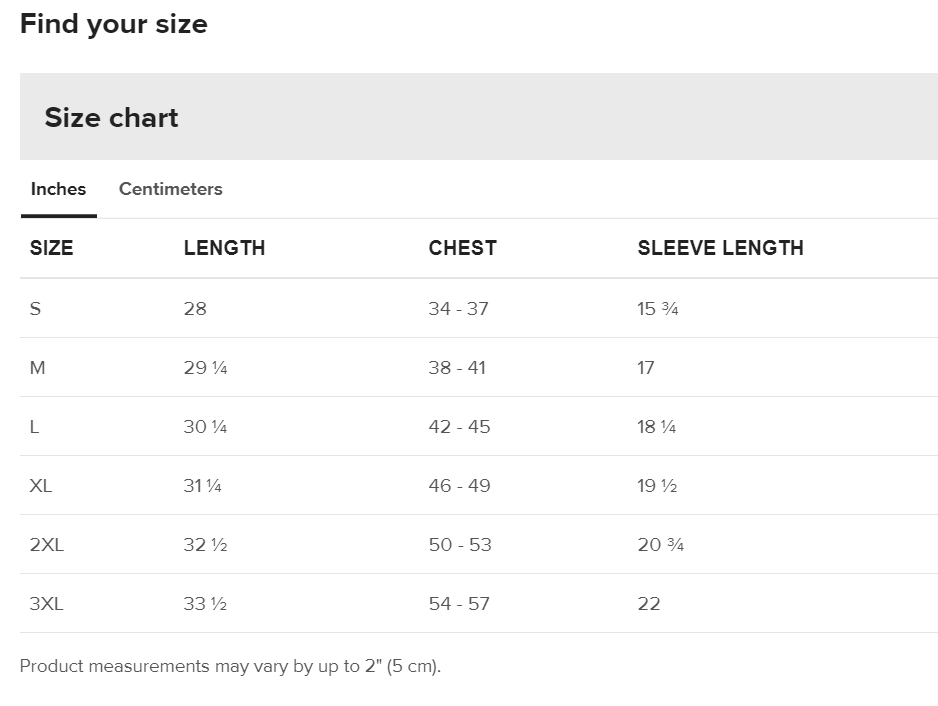Select the S size row label
938x706 pixels.
point(35,308)
